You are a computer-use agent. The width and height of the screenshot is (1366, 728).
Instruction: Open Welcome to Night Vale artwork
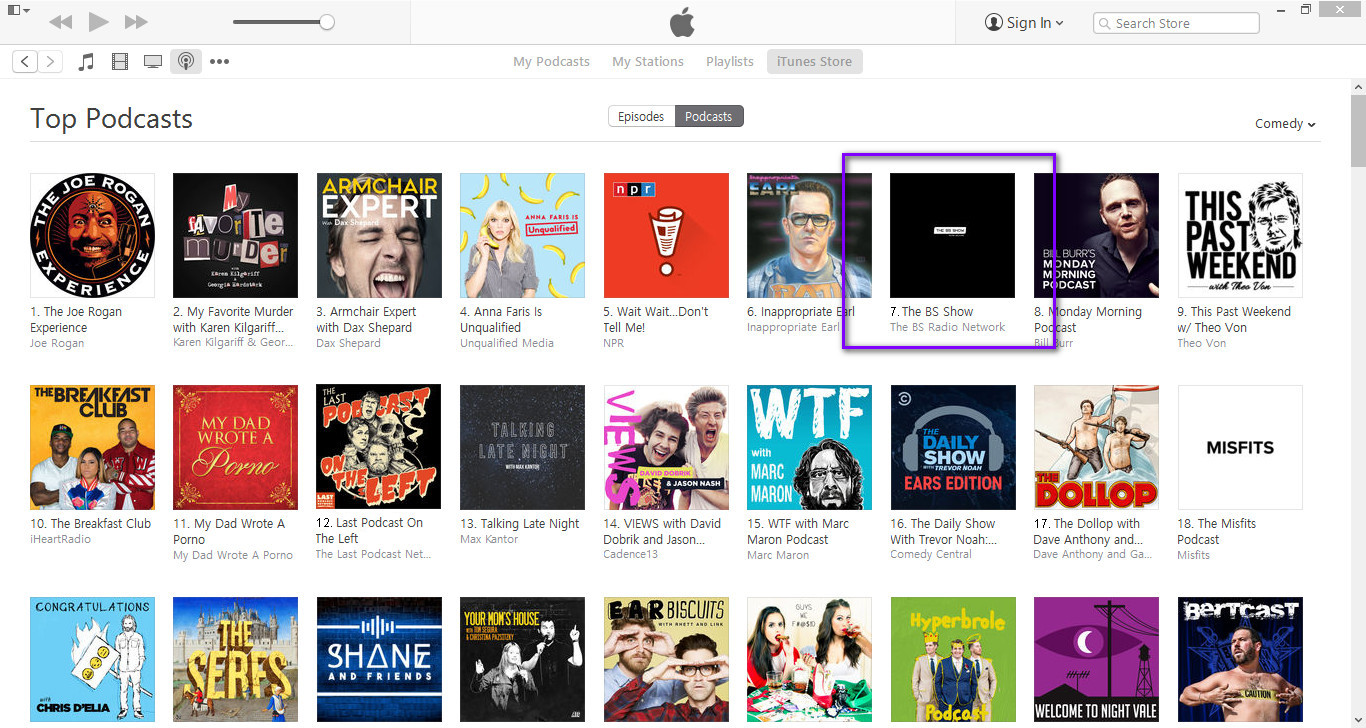(1097, 660)
